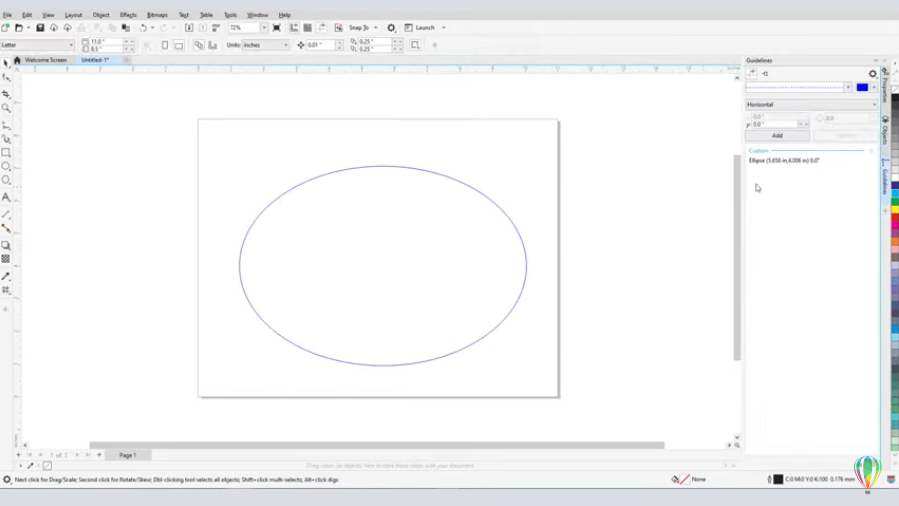Click the Full-screen preview icon
Viewport: 899px width, 506px height.
click(276, 28)
